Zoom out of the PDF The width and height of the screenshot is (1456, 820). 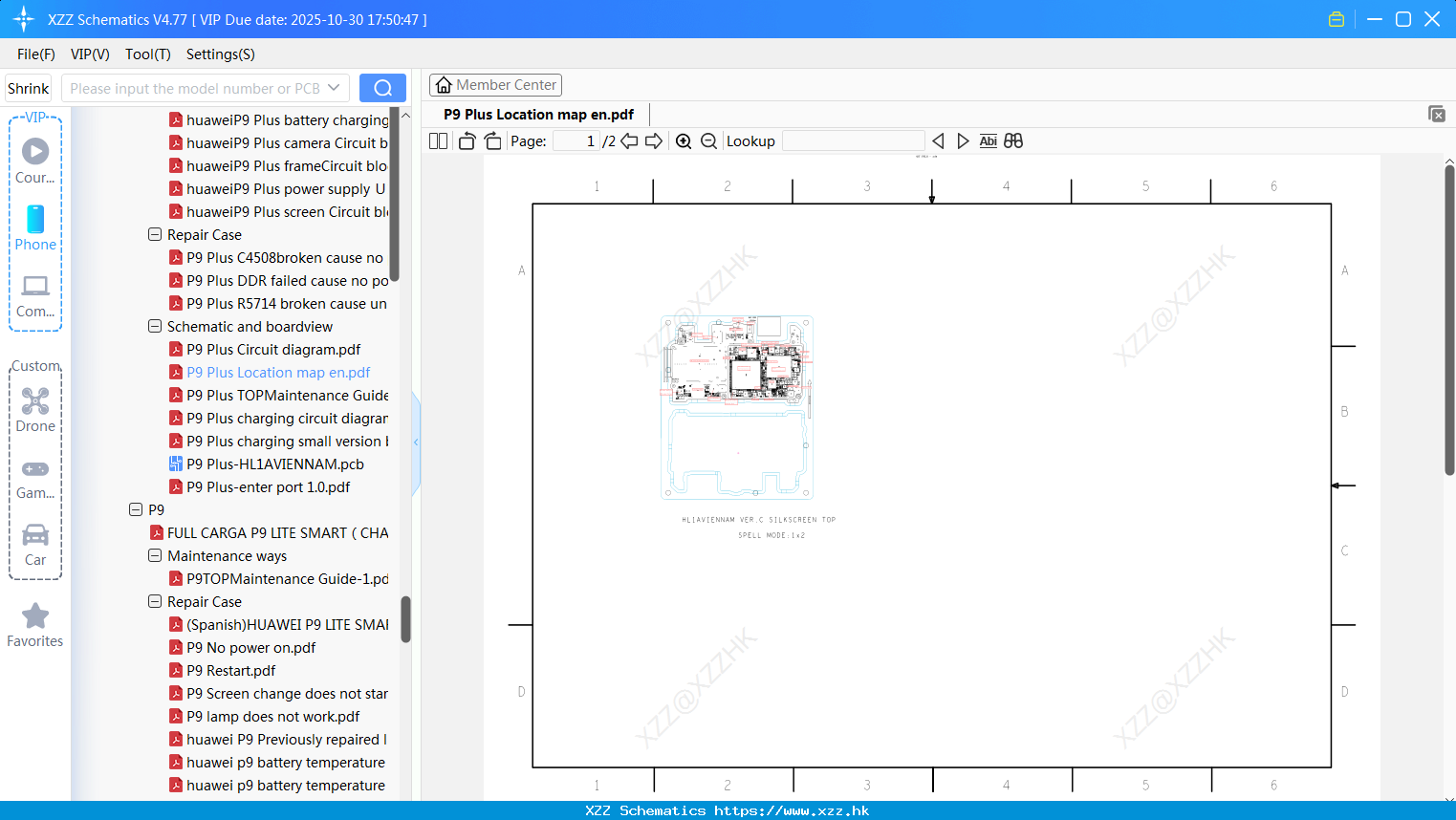(708, 141)
